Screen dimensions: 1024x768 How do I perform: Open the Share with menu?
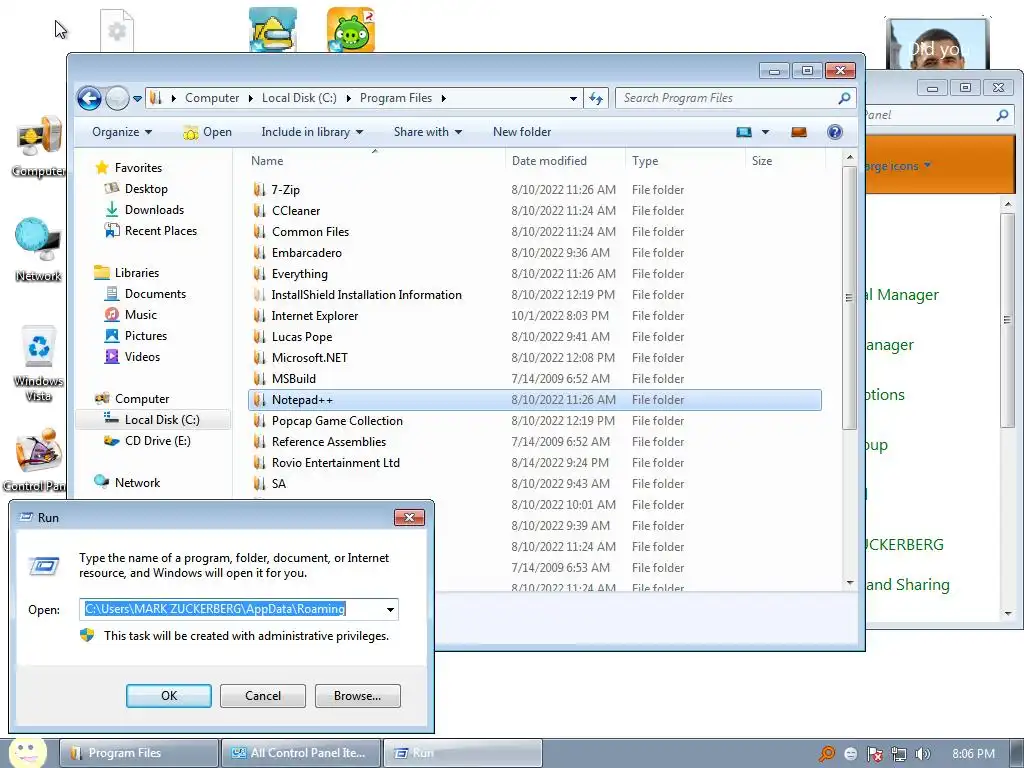[428, 132]
